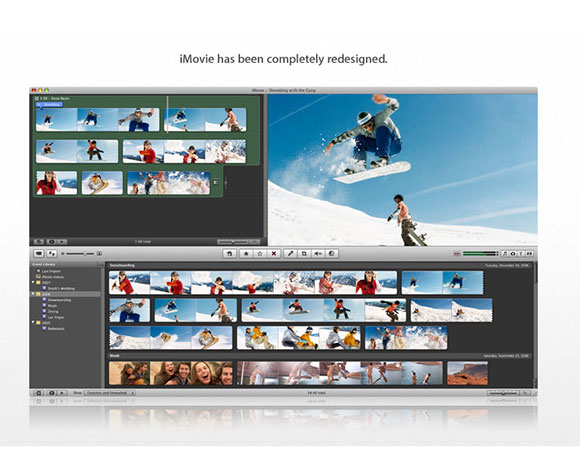This screenshot has height=470, width=580.
Task: Swap events and projects areas
Action: (52, 254)
